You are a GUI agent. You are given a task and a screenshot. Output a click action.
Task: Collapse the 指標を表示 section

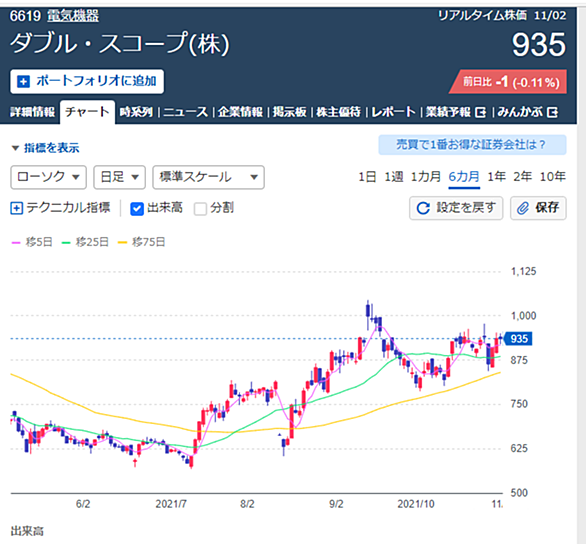pos(45,148)
